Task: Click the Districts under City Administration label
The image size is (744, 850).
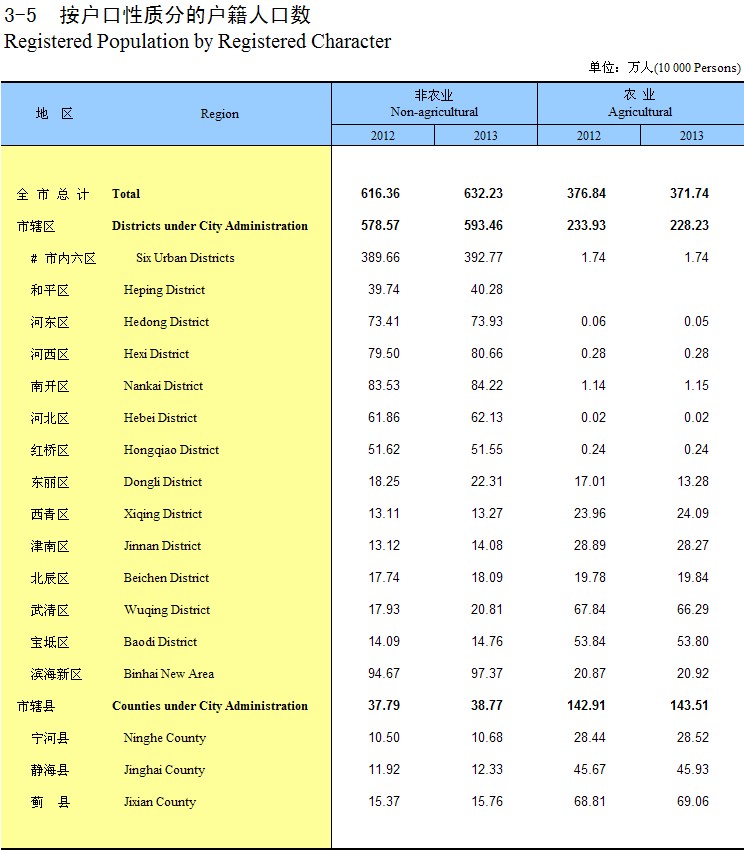Action: pyautogui.click(x=209, y=226)
